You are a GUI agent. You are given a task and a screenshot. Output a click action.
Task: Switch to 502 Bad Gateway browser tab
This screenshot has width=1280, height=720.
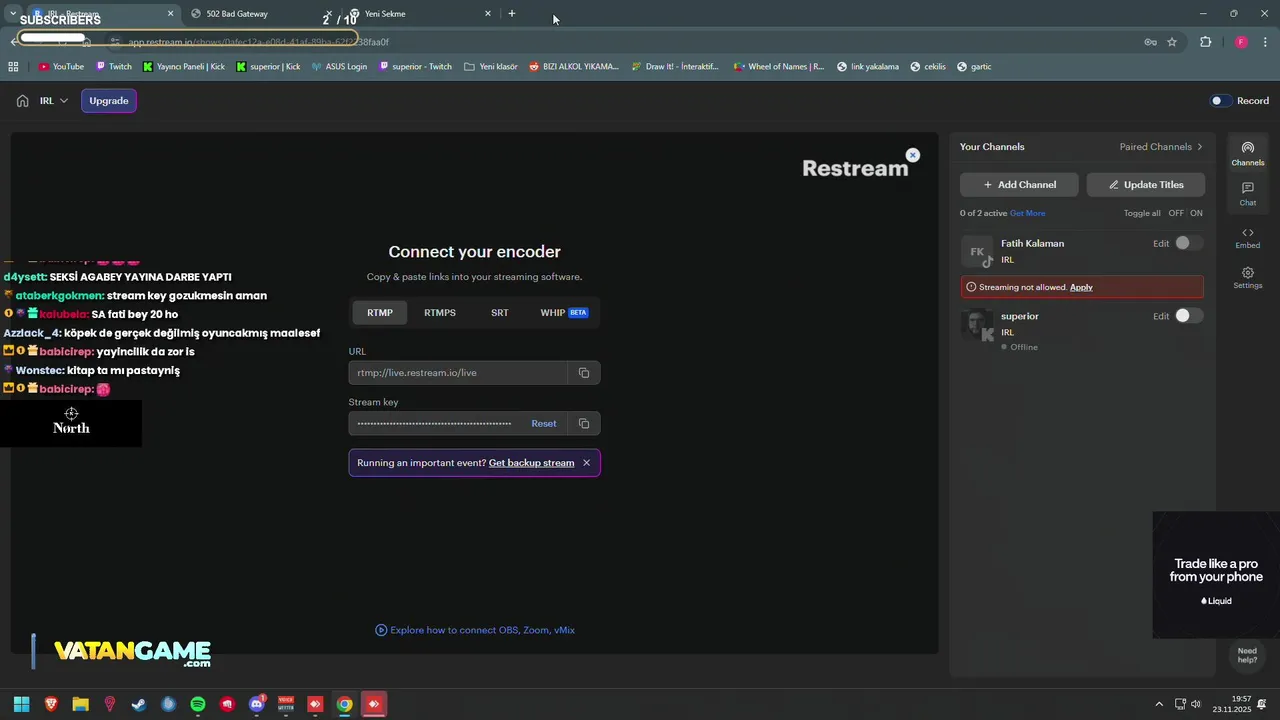pyautogui.click(x=257, y=14)
